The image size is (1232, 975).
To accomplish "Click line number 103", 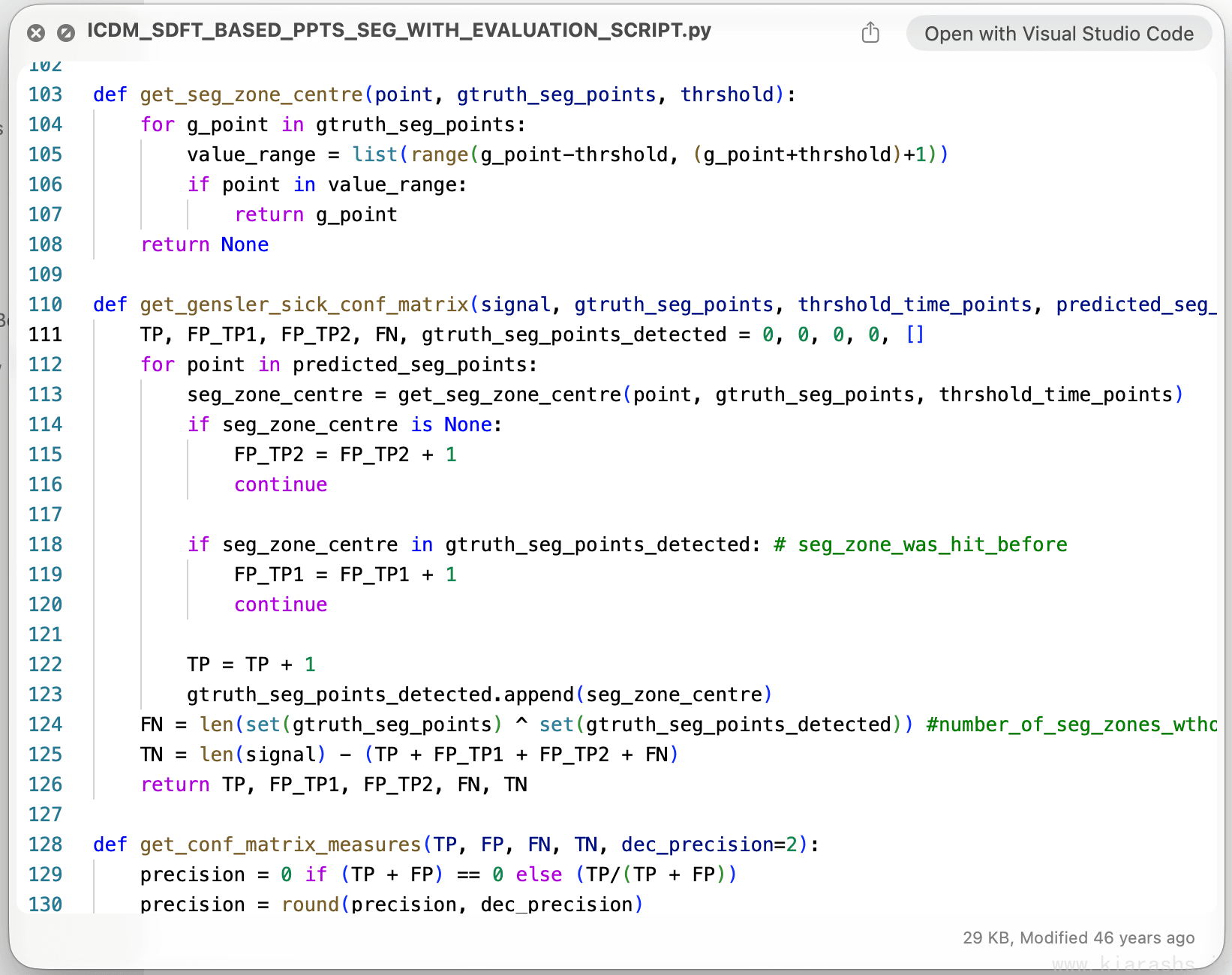I will tap(45, 94).
